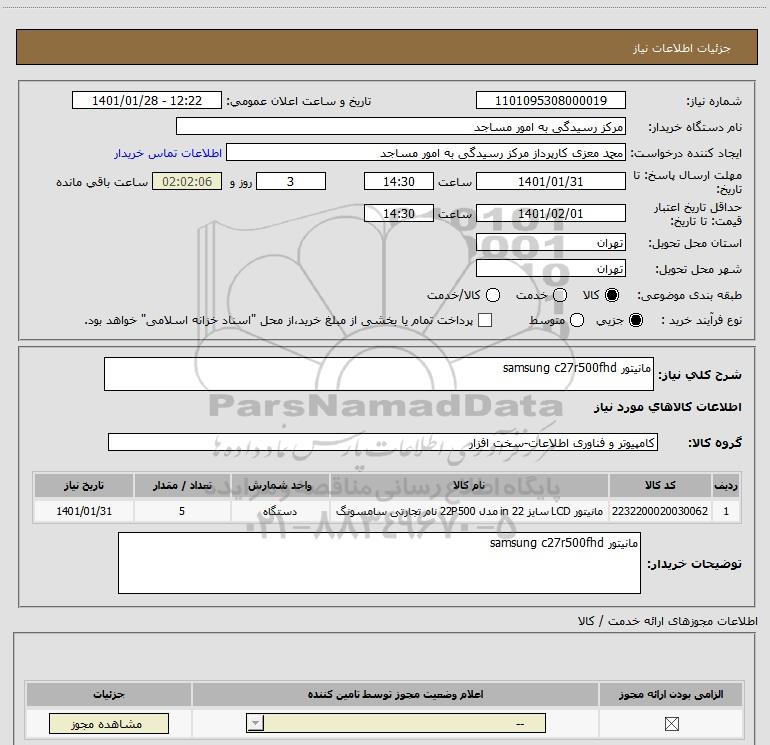This screenshot has width=770, height=745.
Task: Click the remaining days field showing 3
Action: [291, 181]
